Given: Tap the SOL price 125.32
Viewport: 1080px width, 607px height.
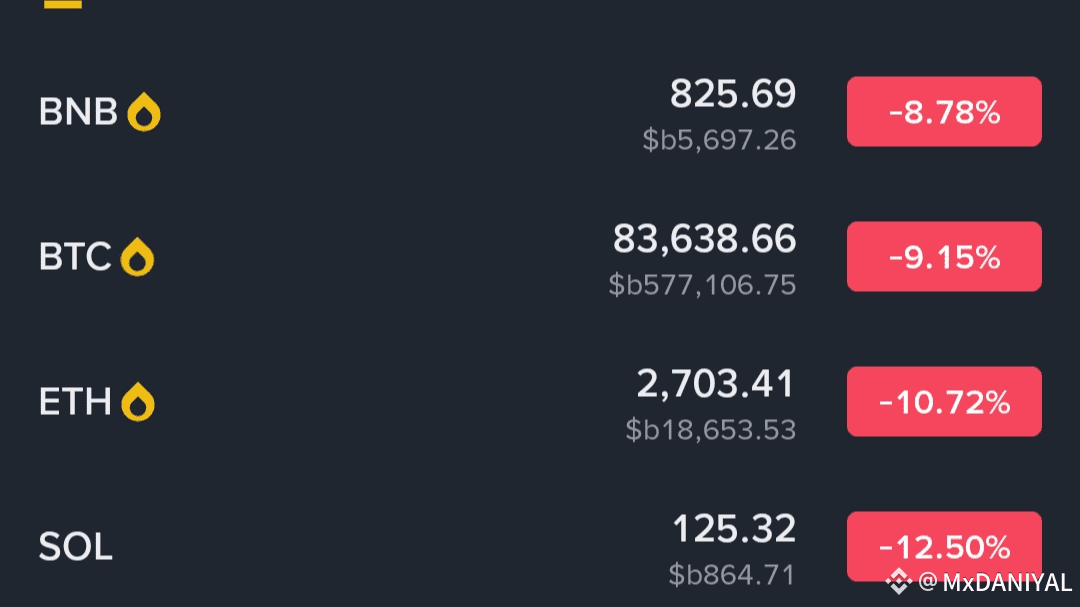Looking at the screenshot, I should (734, 529).
